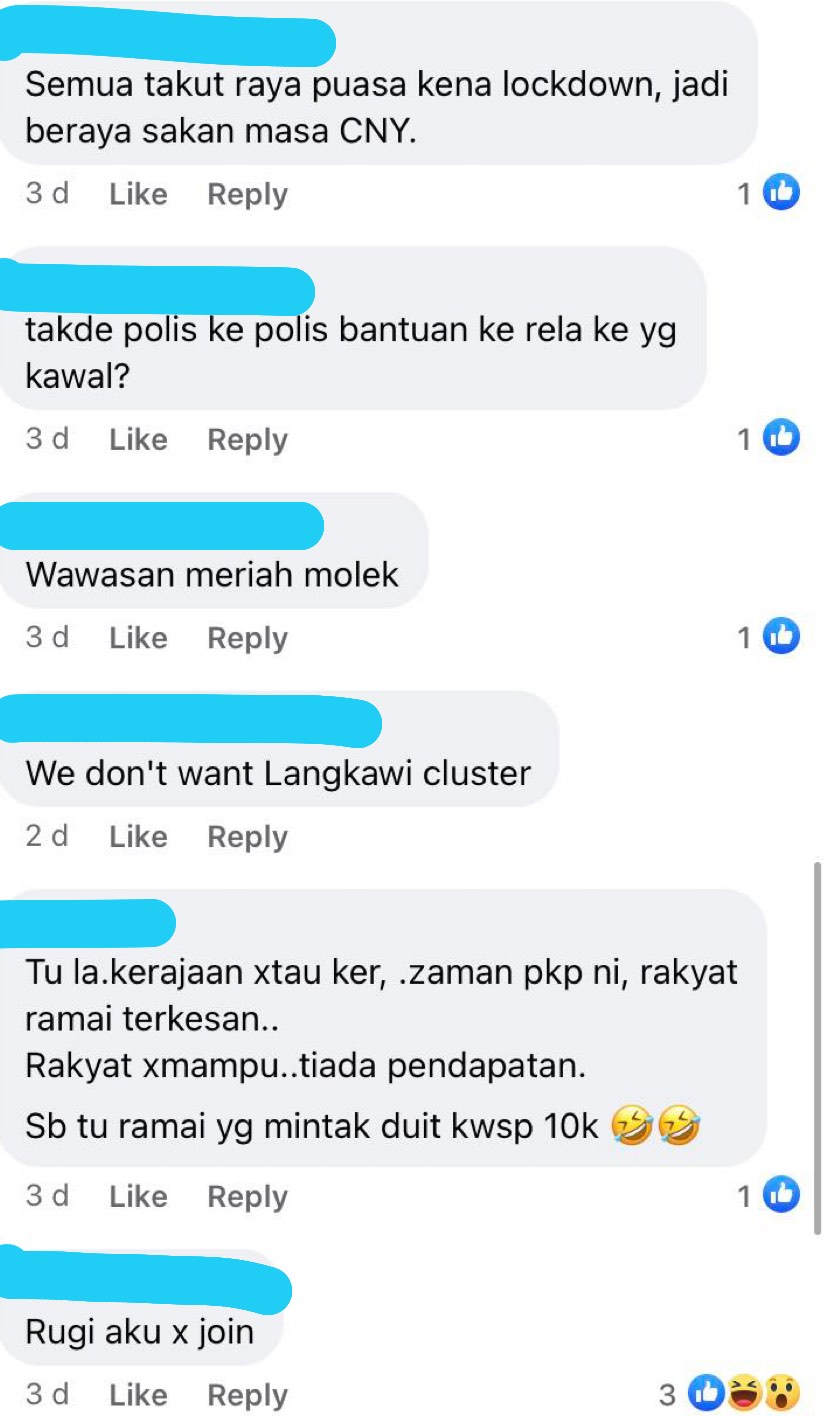The height and width of the screenshot is (1416, 828).
Task: Tap the laughing emoji reaction on last comment
Action: [x=744, y=1392]
